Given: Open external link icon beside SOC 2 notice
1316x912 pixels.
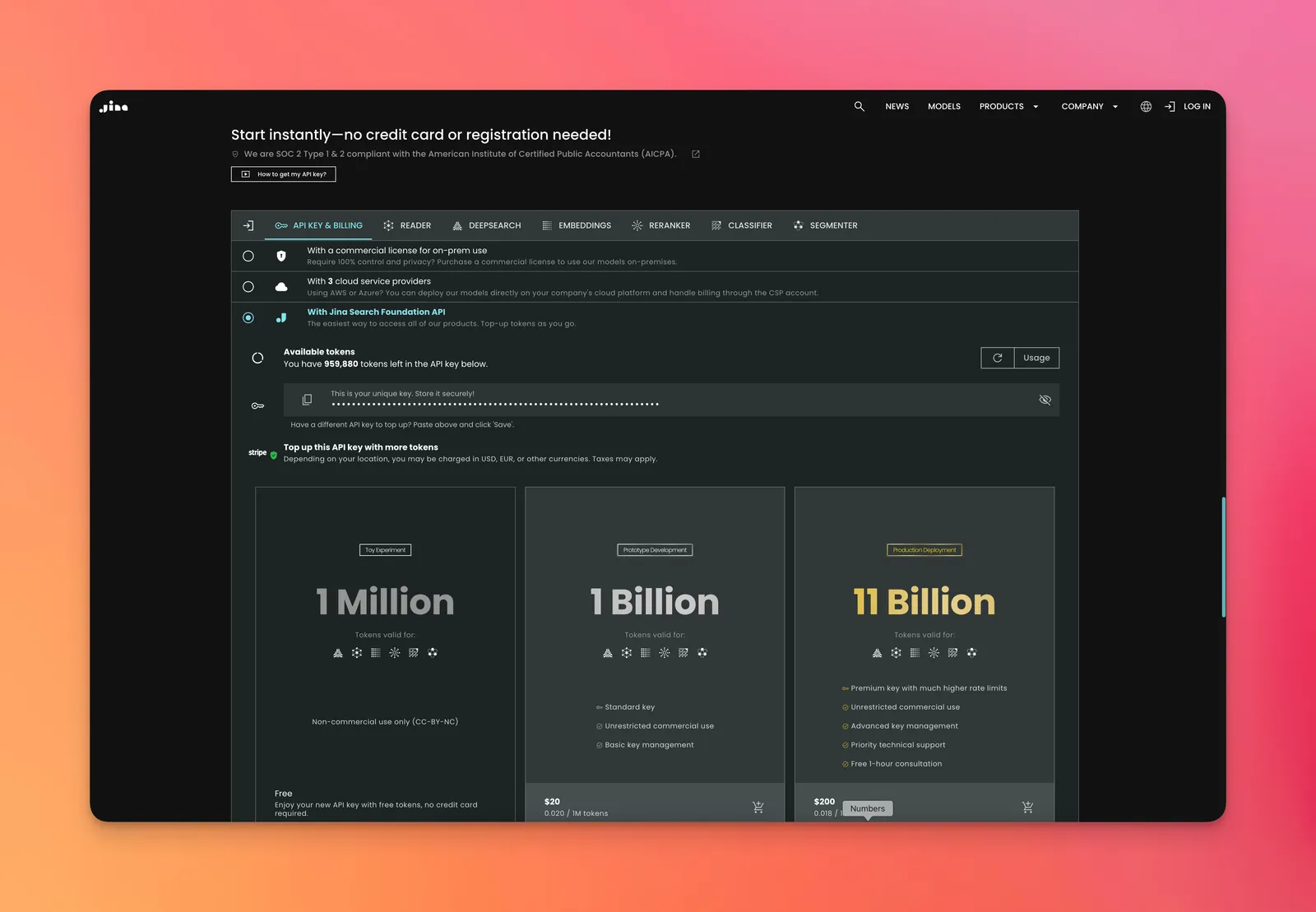Looking at the screenshot, I should pos(696,155).
